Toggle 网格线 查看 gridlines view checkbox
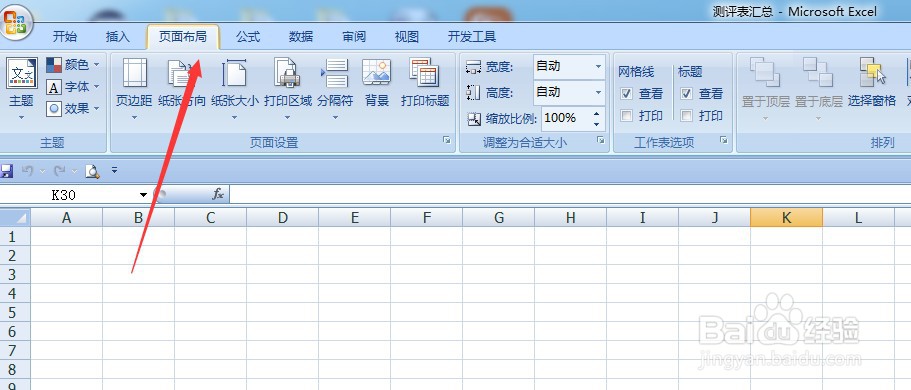The width and height of the screenshot is (911, 390). click(626, 94)
